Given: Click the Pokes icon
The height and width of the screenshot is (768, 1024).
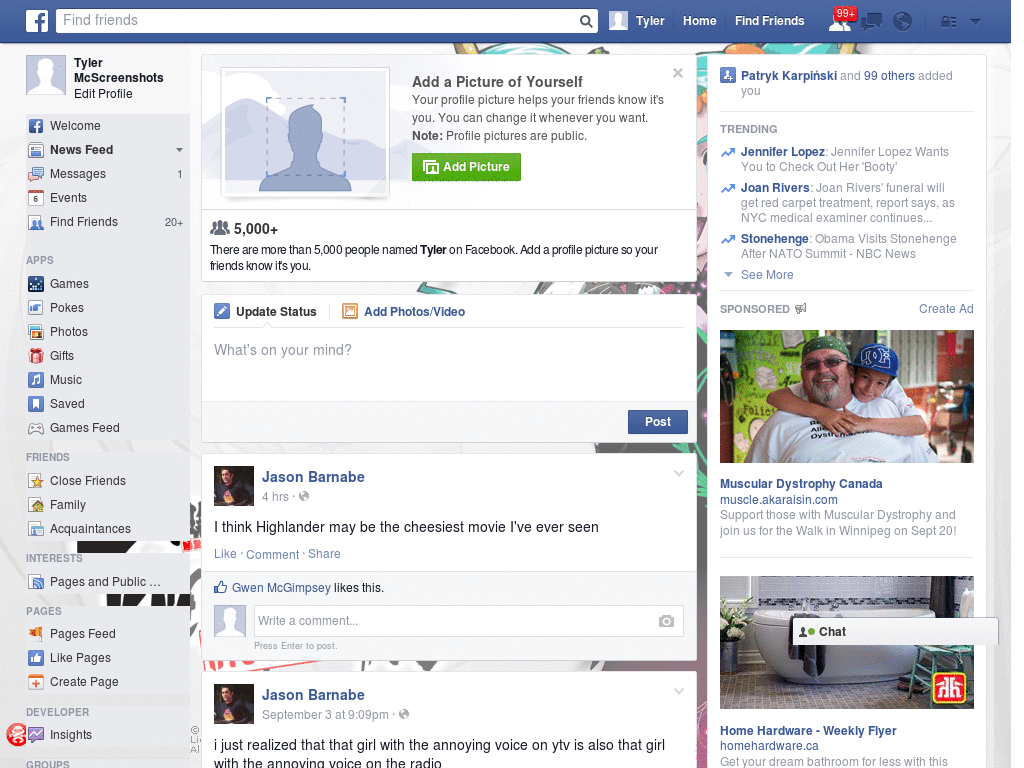Looking at the screenshot, I should pos(36,308).
